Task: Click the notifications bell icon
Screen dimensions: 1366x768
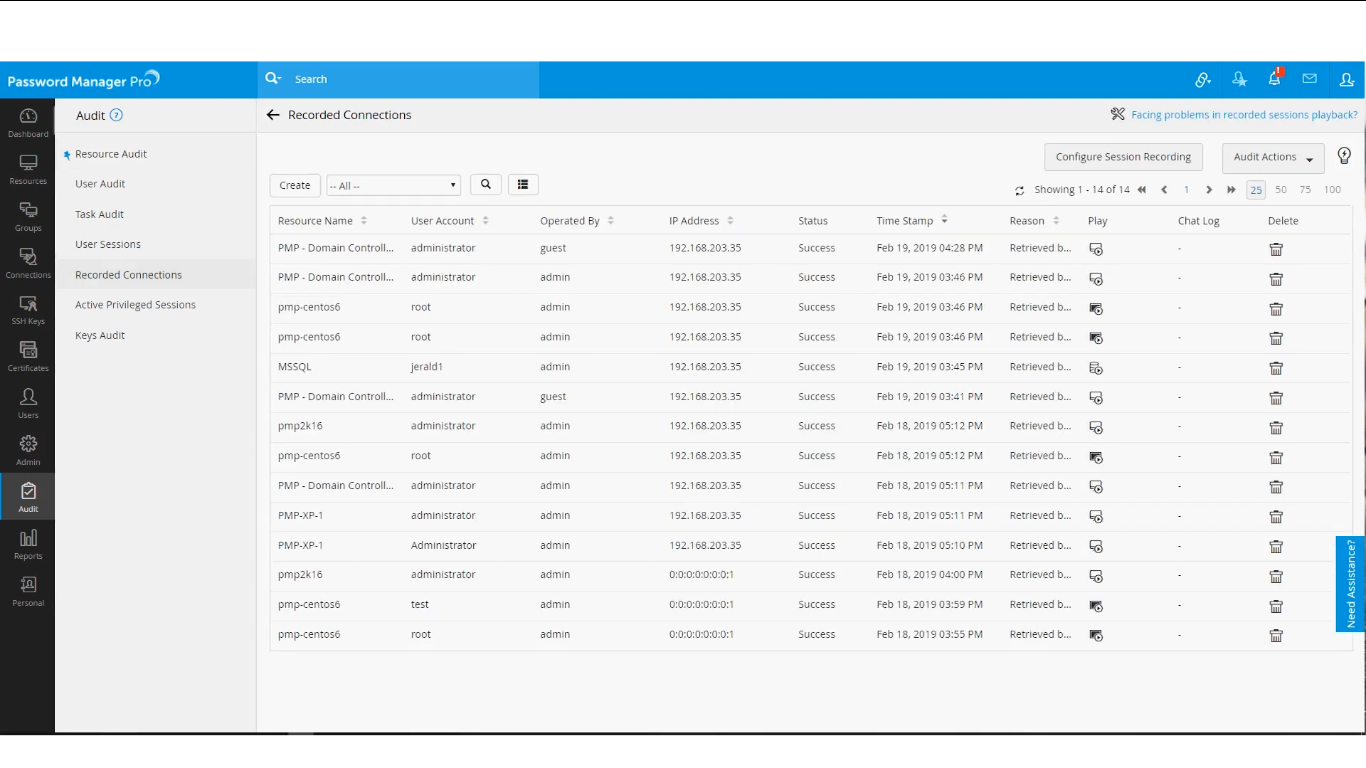Action: tap(1274, 79)
